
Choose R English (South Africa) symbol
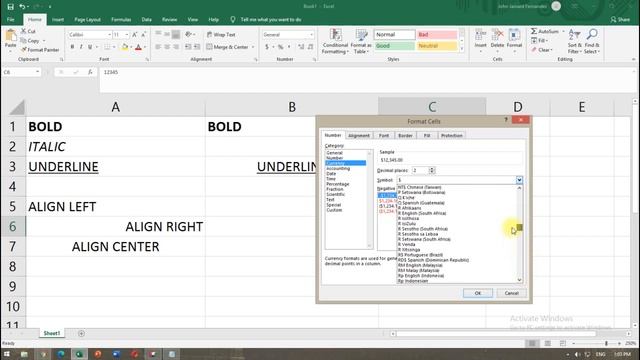click(422, 213)
